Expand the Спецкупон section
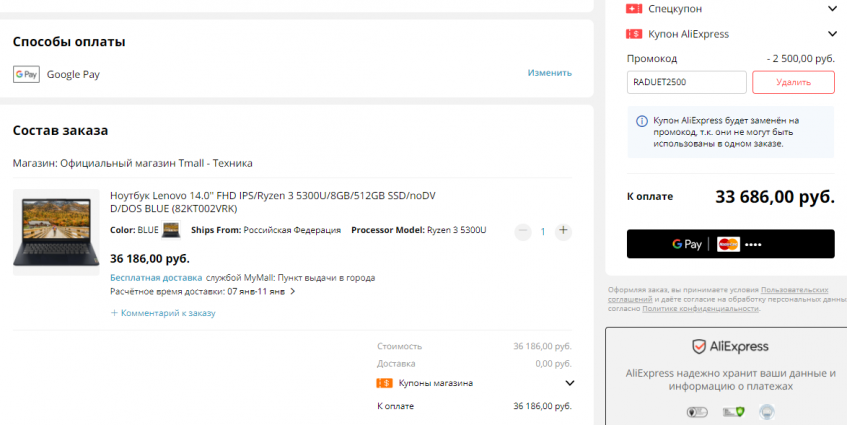 832,9
